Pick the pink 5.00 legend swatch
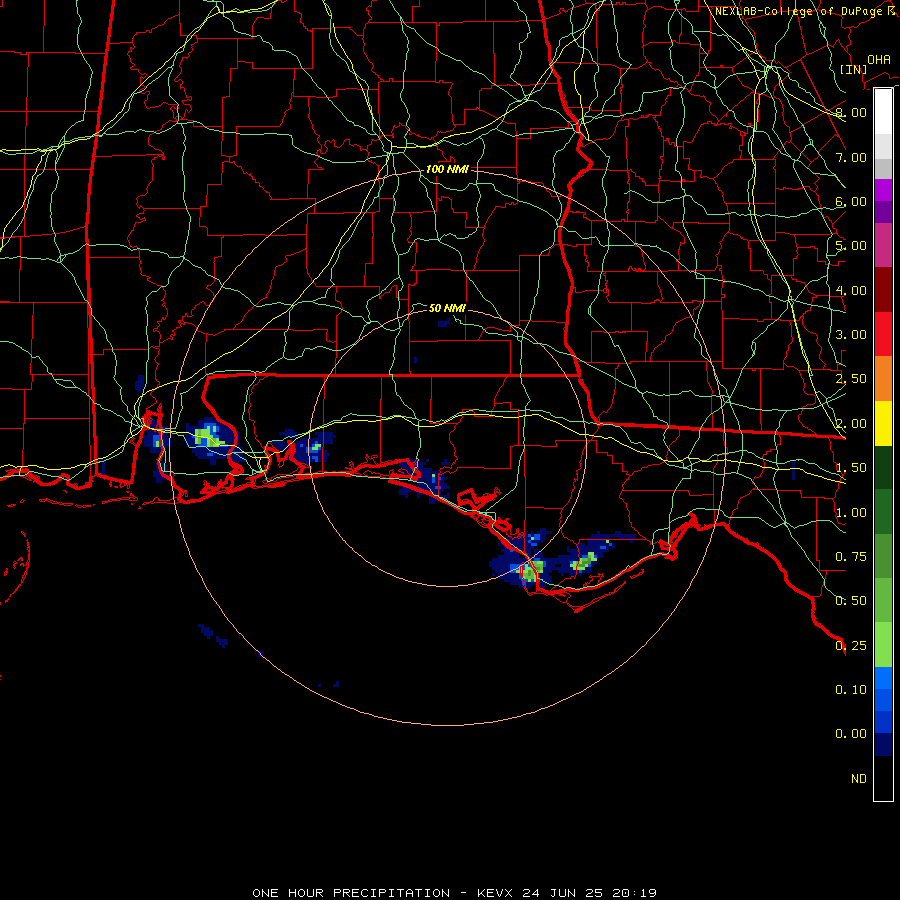900x900 pixels. [x=883, y=245]
